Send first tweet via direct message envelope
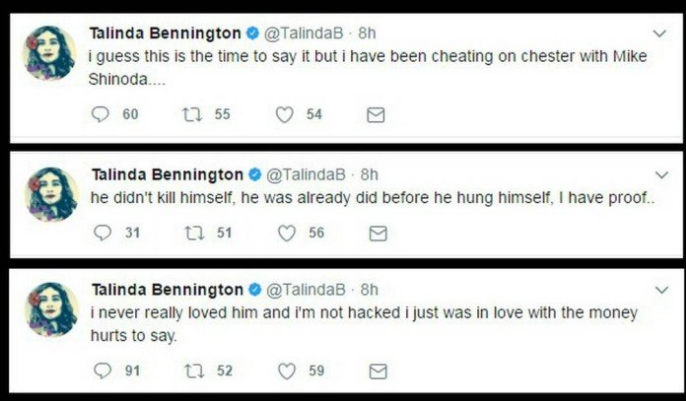686x401 pixels. point(375,115)
